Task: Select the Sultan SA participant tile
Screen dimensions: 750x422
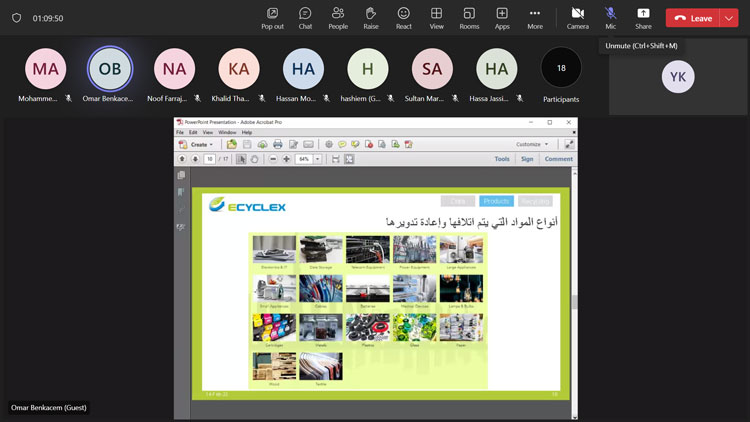Action: pyautogui.click(x=432, y=69)
